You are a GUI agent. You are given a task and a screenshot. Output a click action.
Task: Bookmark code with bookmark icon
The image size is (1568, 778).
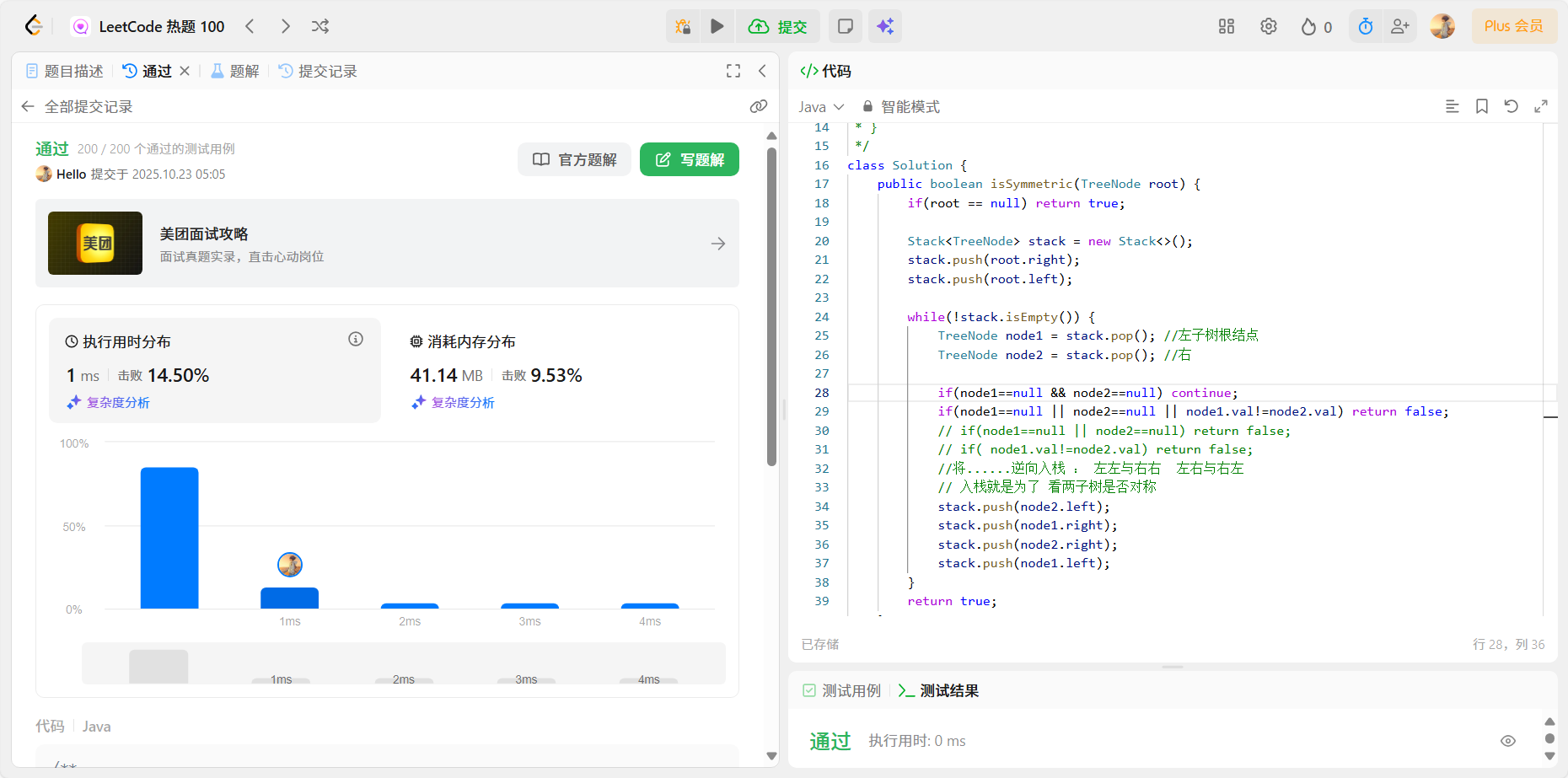1482,106
